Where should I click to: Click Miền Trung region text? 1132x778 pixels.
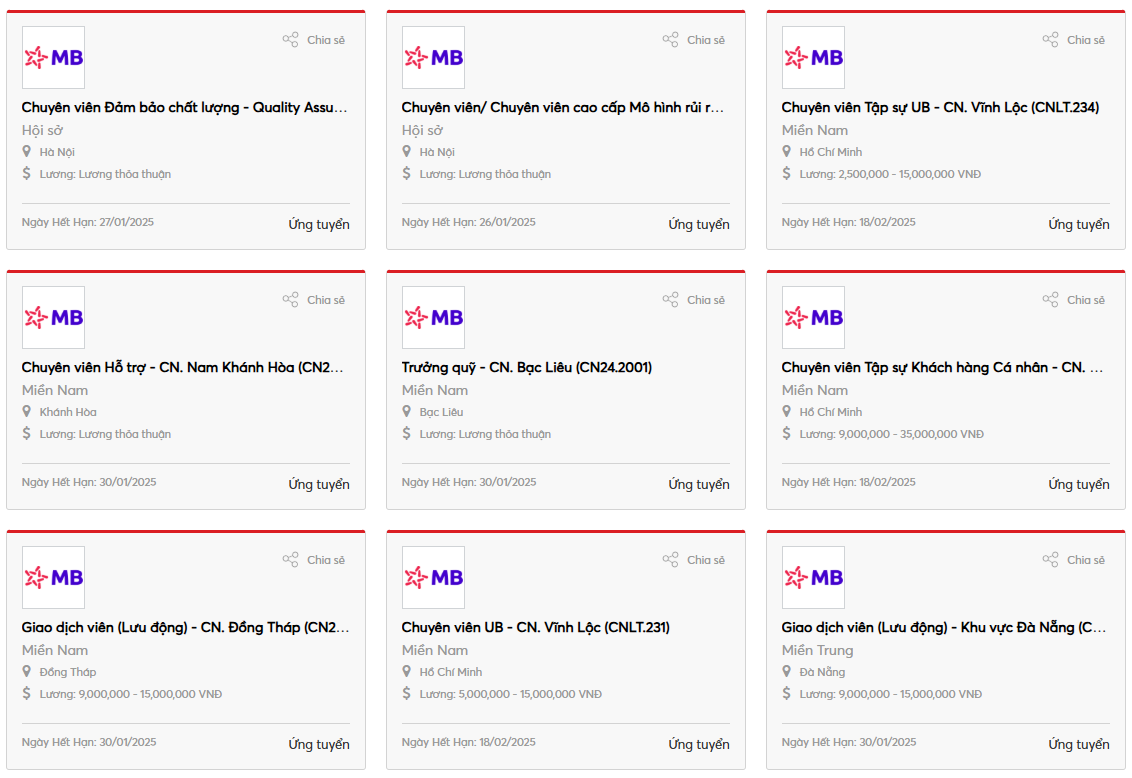coord(817,650)
